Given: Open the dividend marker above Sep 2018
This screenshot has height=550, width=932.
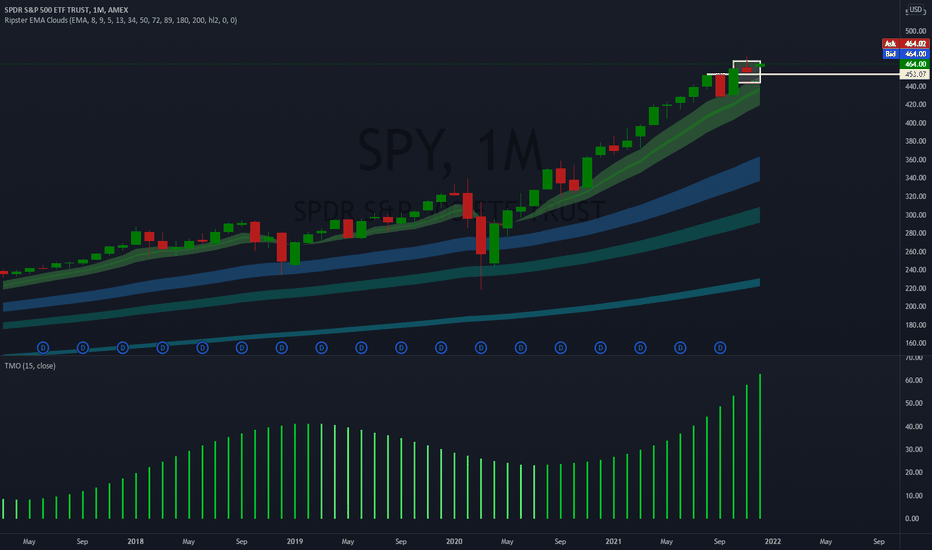Looking at the screenshot, I should pos(242,347).
